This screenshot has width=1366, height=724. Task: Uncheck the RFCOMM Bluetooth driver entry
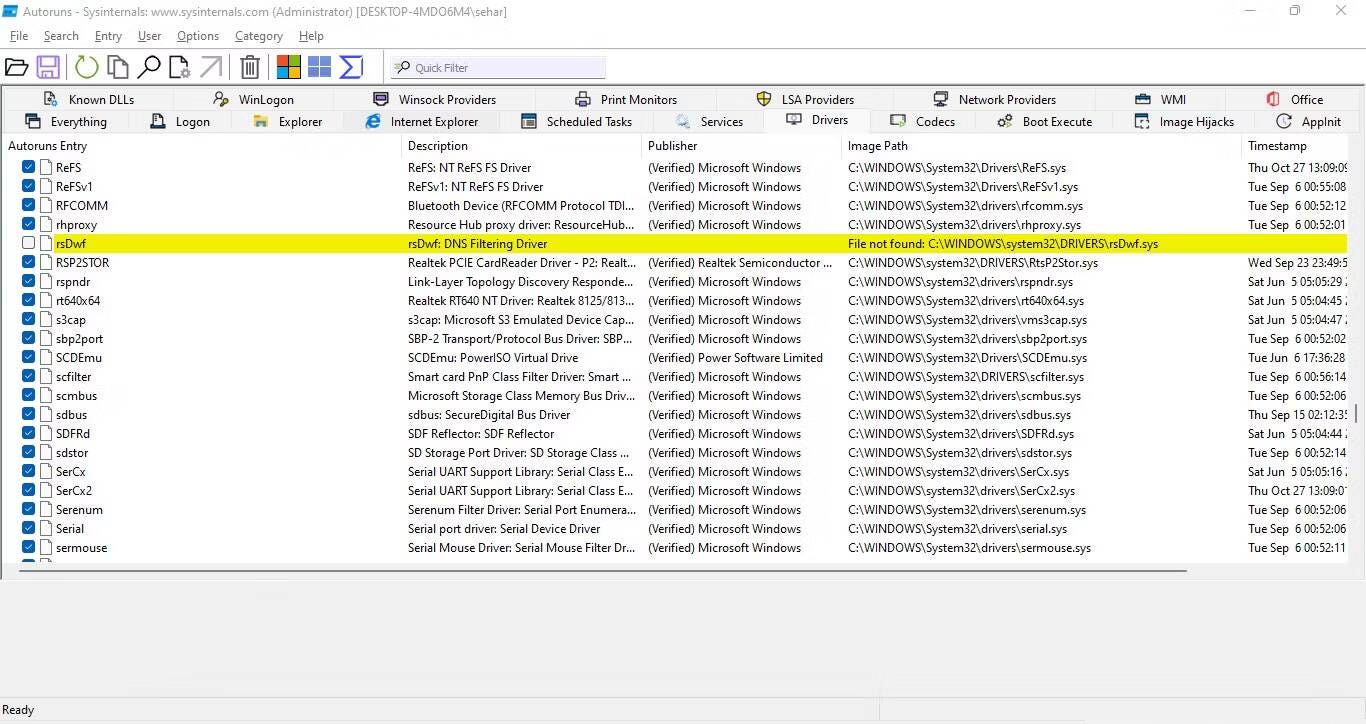27,205
